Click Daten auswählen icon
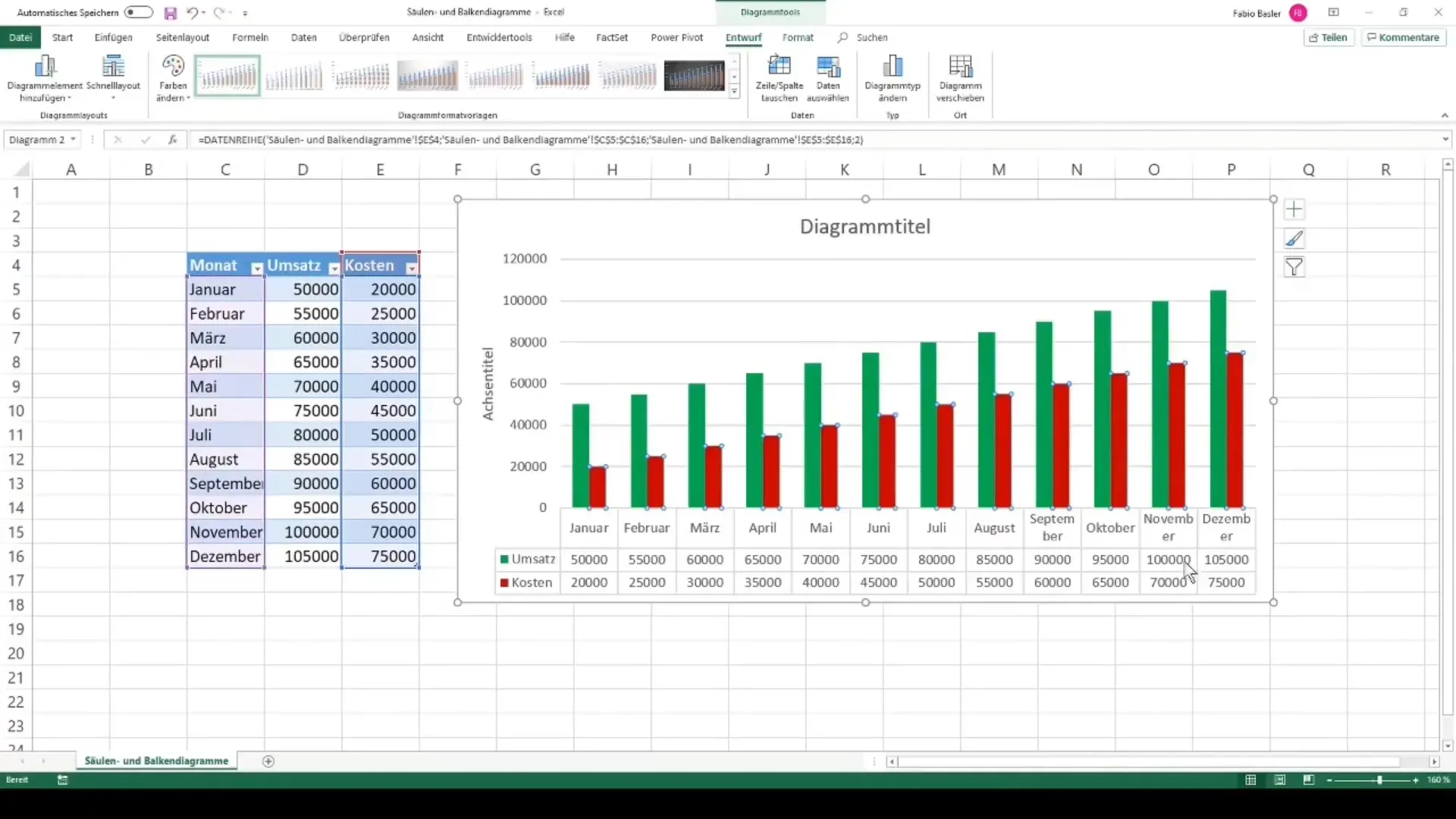The image size is (1456, 819). tap(827, 78)
